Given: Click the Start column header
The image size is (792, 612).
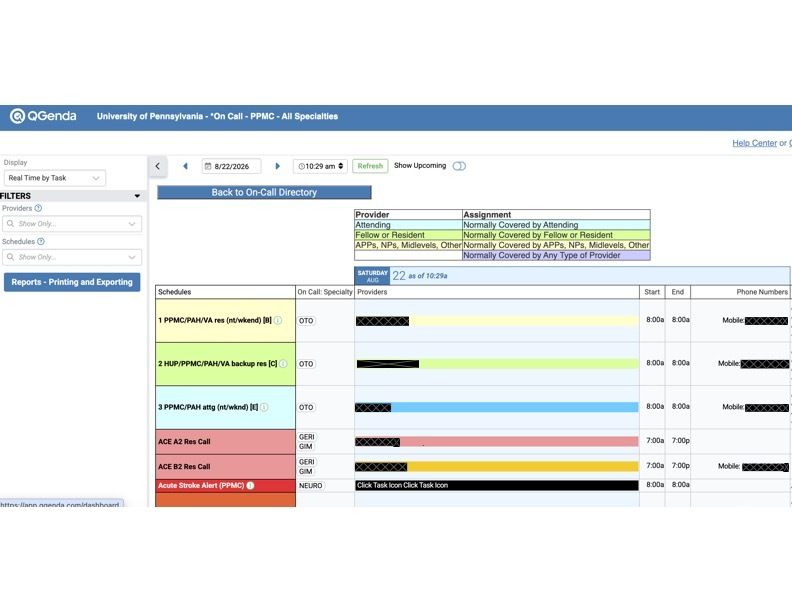Looking at the screenshot, I should point(652,292).
